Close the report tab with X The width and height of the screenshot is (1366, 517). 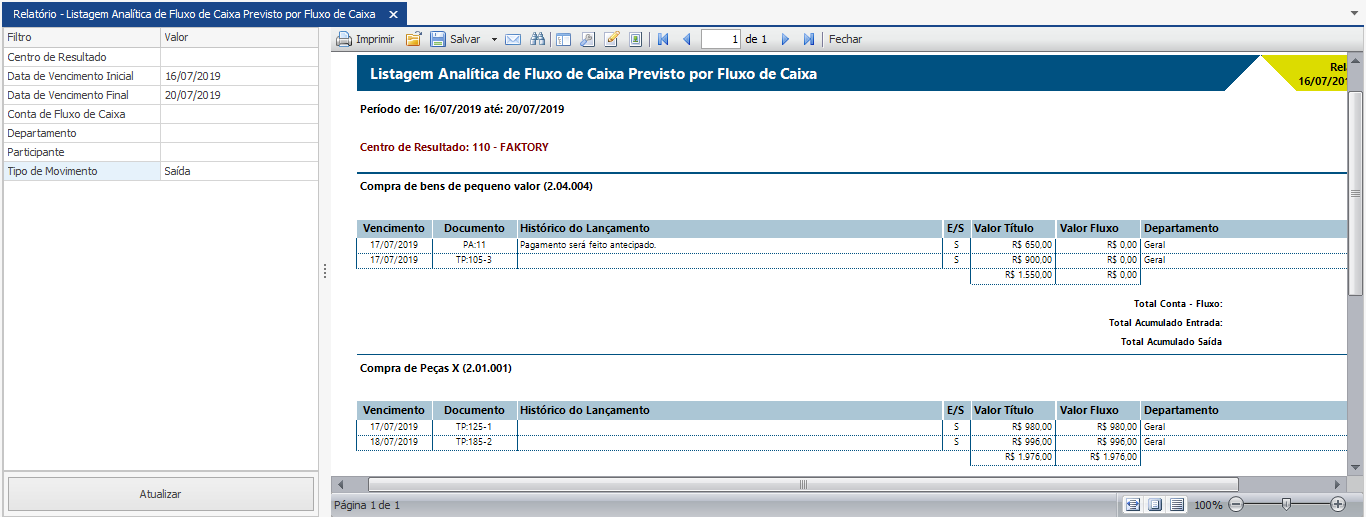[393, 14]
